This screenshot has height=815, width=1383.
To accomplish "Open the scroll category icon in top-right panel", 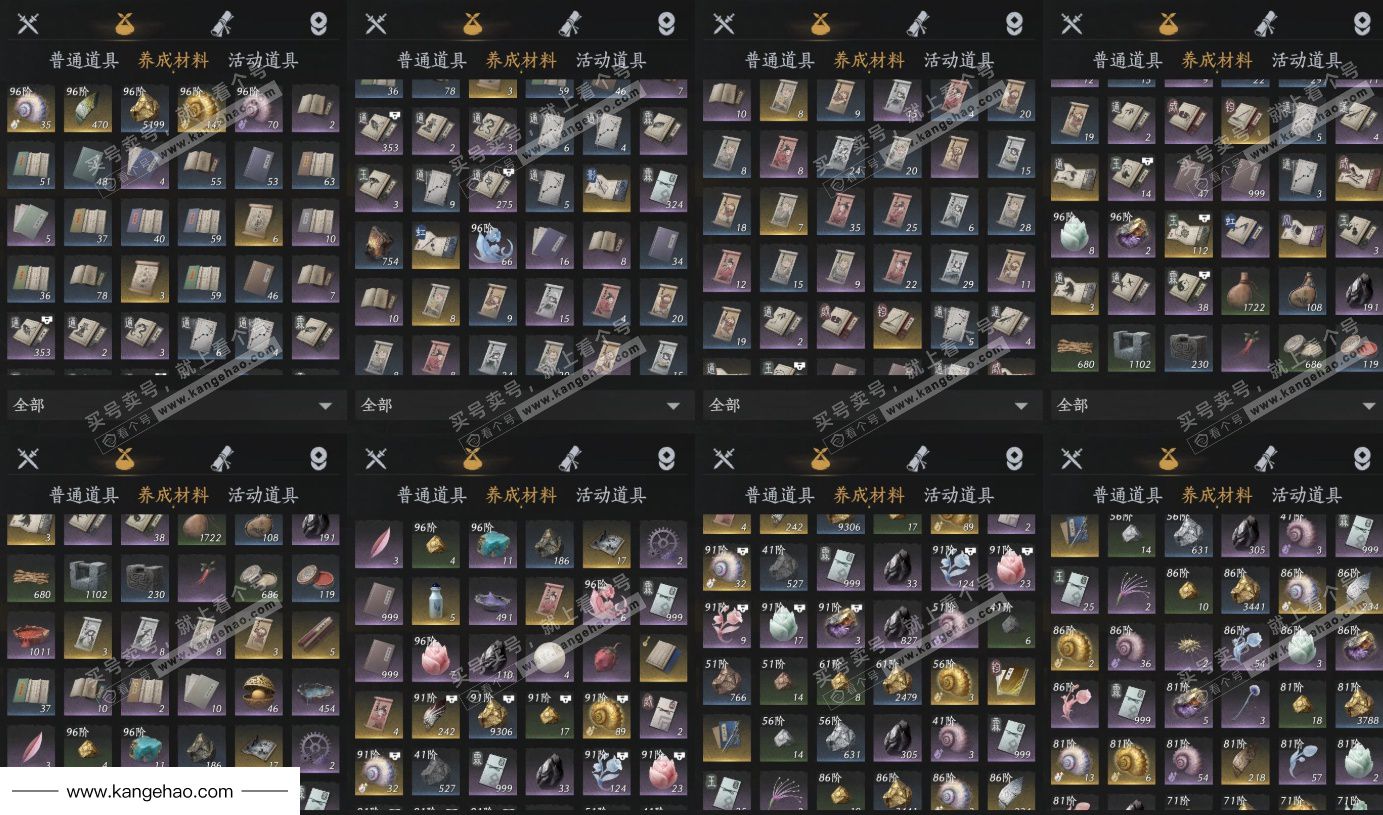I will coord(1265,23).
